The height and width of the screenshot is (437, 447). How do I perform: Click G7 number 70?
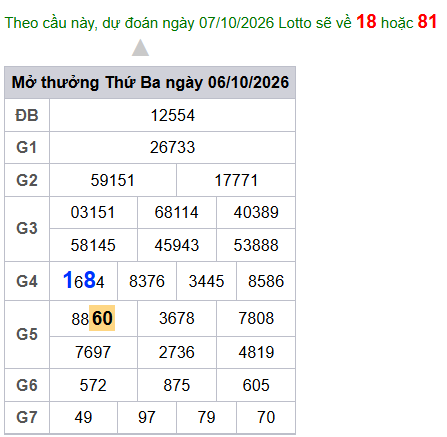(266, 417)
